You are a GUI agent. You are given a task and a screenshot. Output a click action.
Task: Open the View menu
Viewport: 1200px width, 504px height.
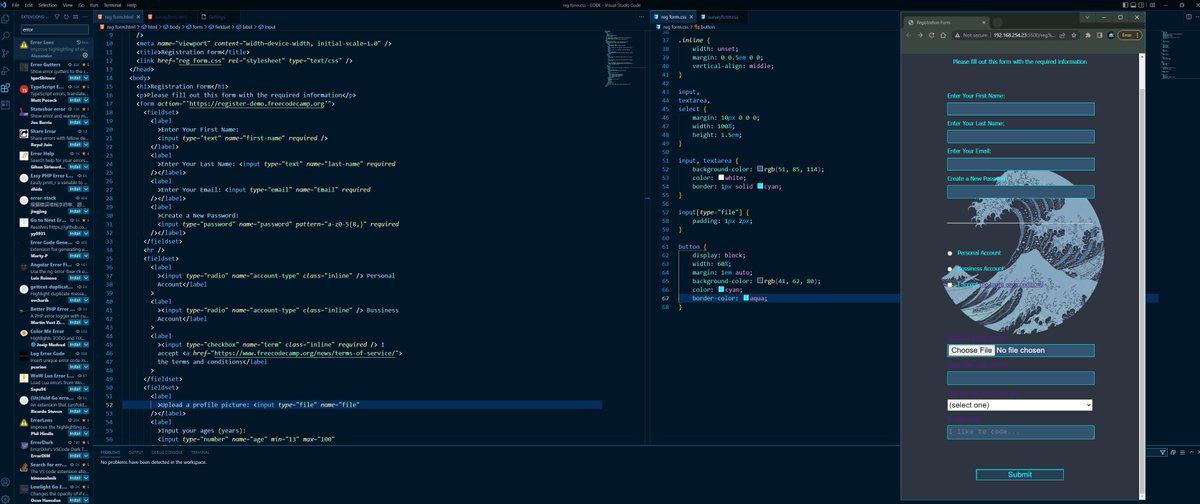[67, 5]
